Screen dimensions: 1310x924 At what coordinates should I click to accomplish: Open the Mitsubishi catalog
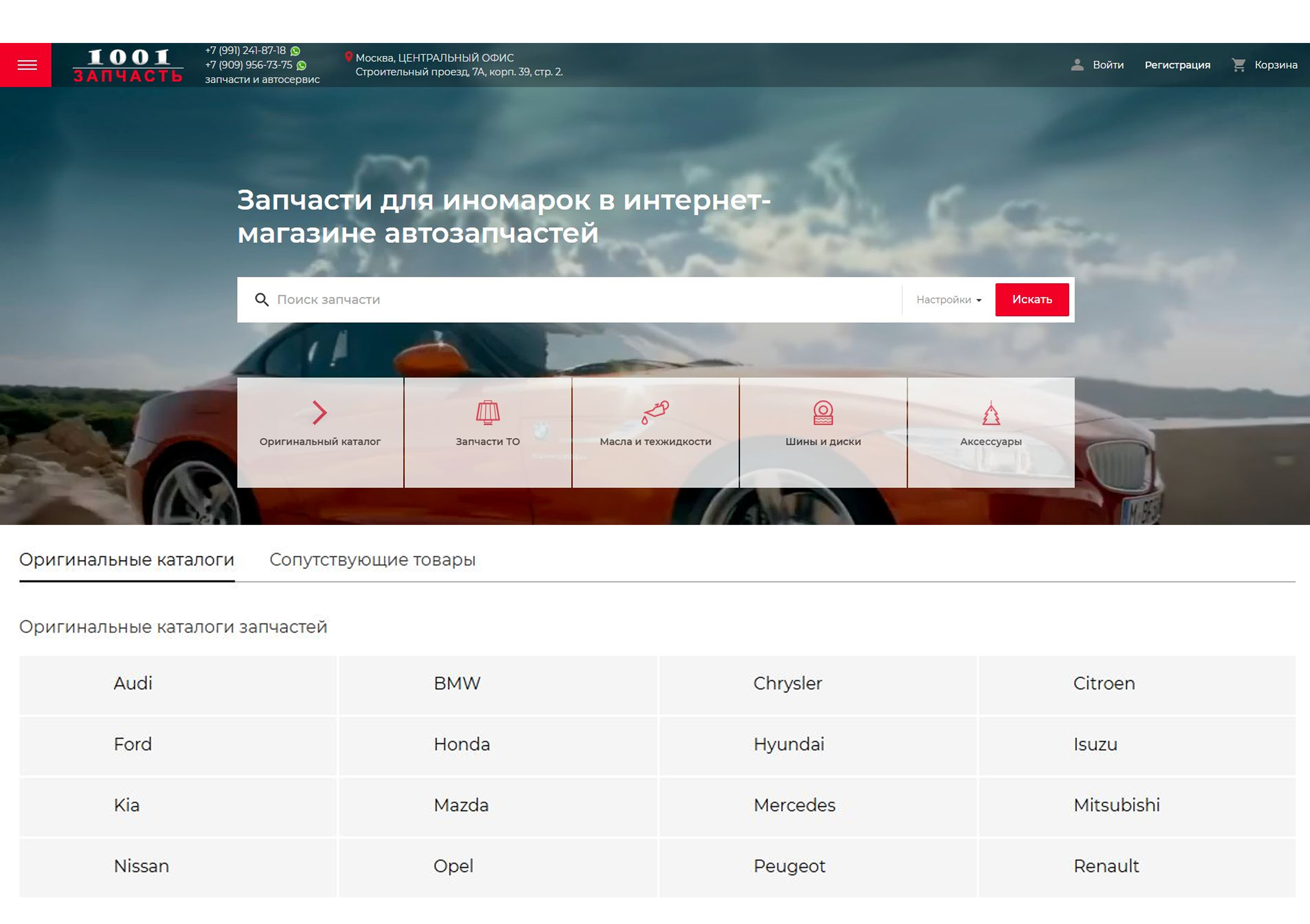click(1137, 807)
